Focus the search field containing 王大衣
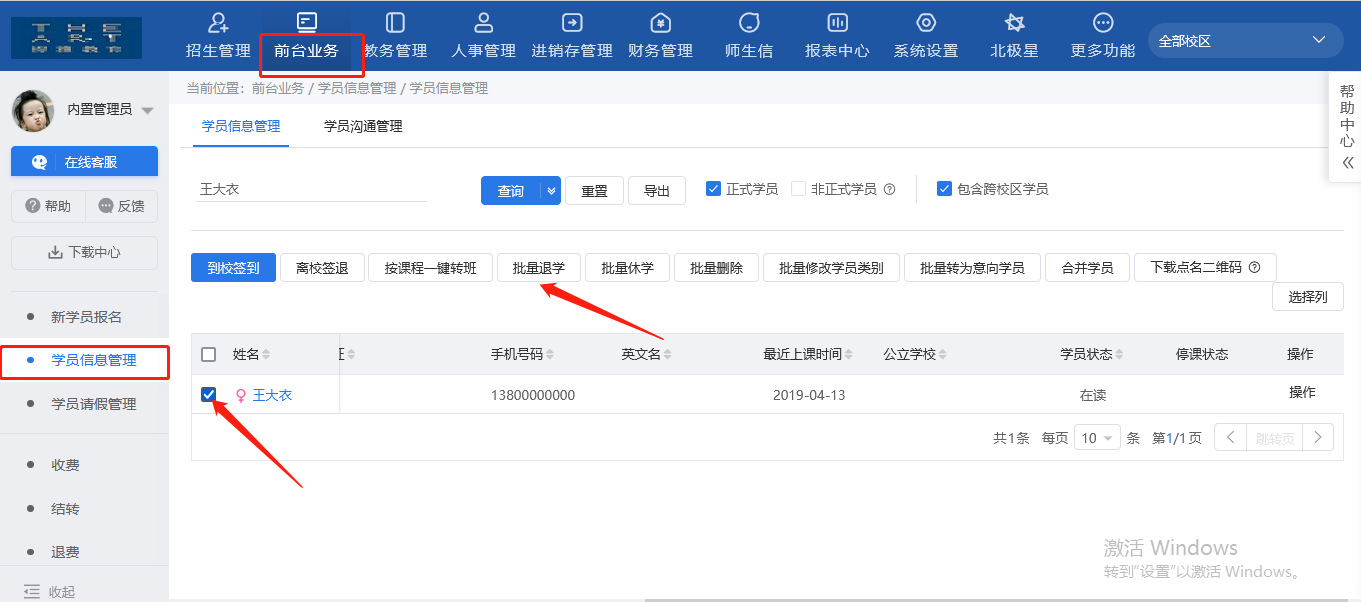This screenshot has width=1361, height=602. (312, 188)
